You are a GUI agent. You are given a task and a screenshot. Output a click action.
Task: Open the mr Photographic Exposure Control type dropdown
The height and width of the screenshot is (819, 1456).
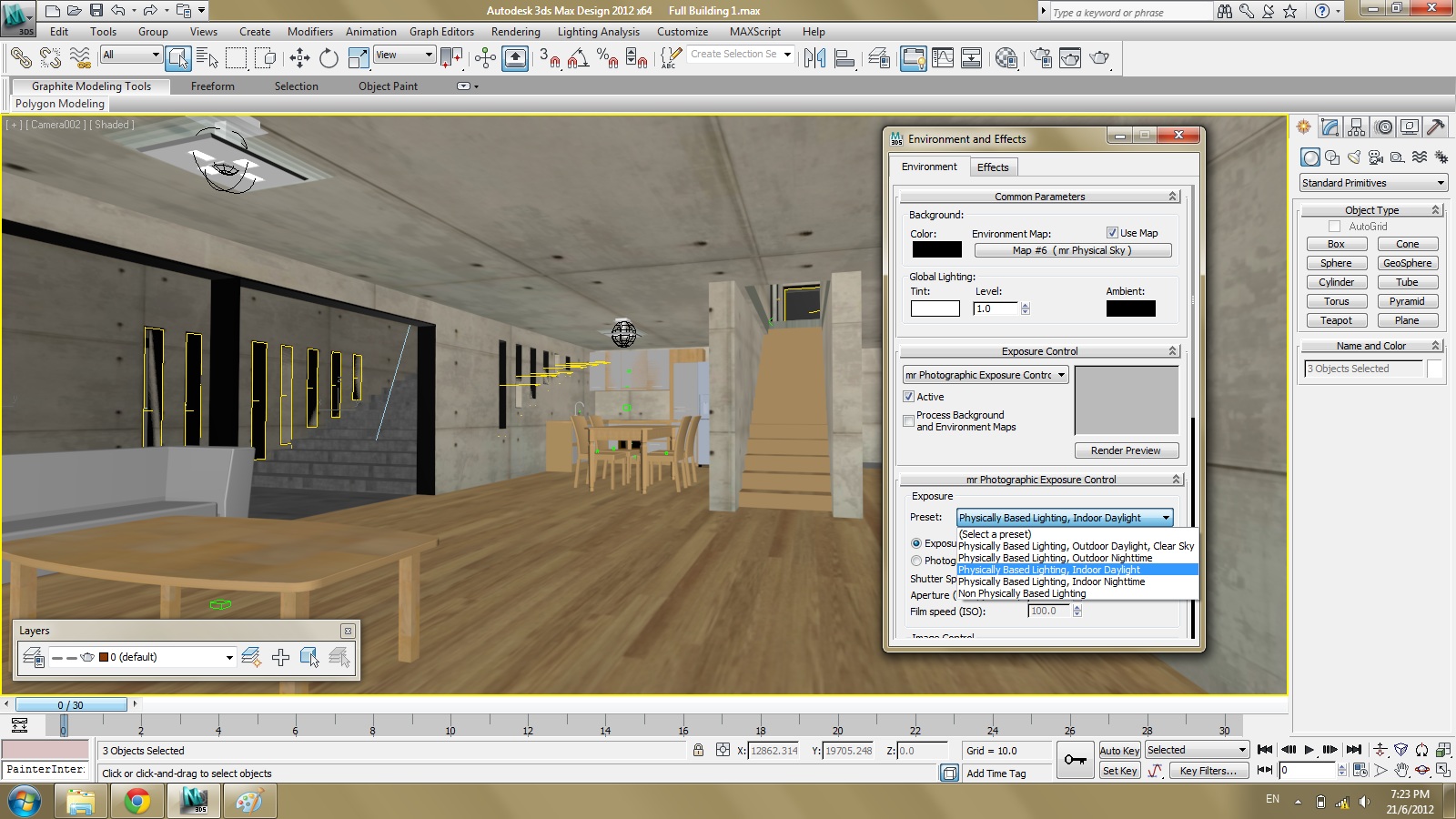pyautogui.click(x=985, y=375)
